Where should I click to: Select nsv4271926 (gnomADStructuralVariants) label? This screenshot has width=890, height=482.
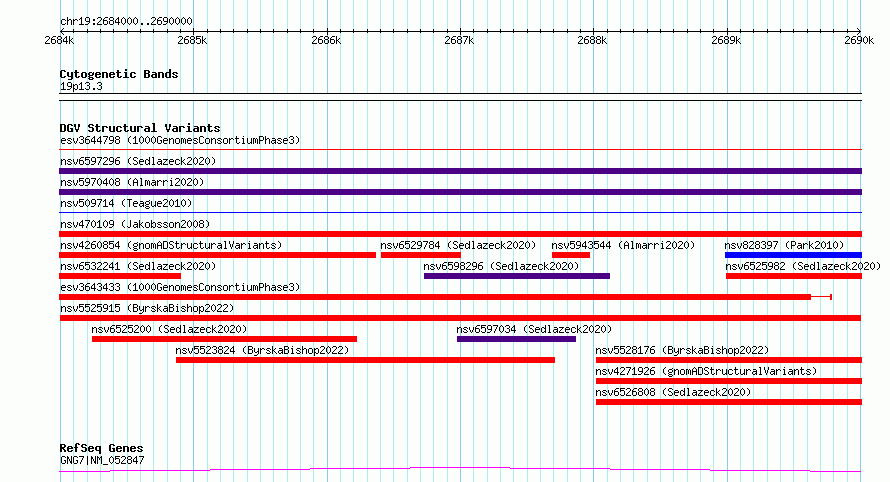tap(706, 371)
